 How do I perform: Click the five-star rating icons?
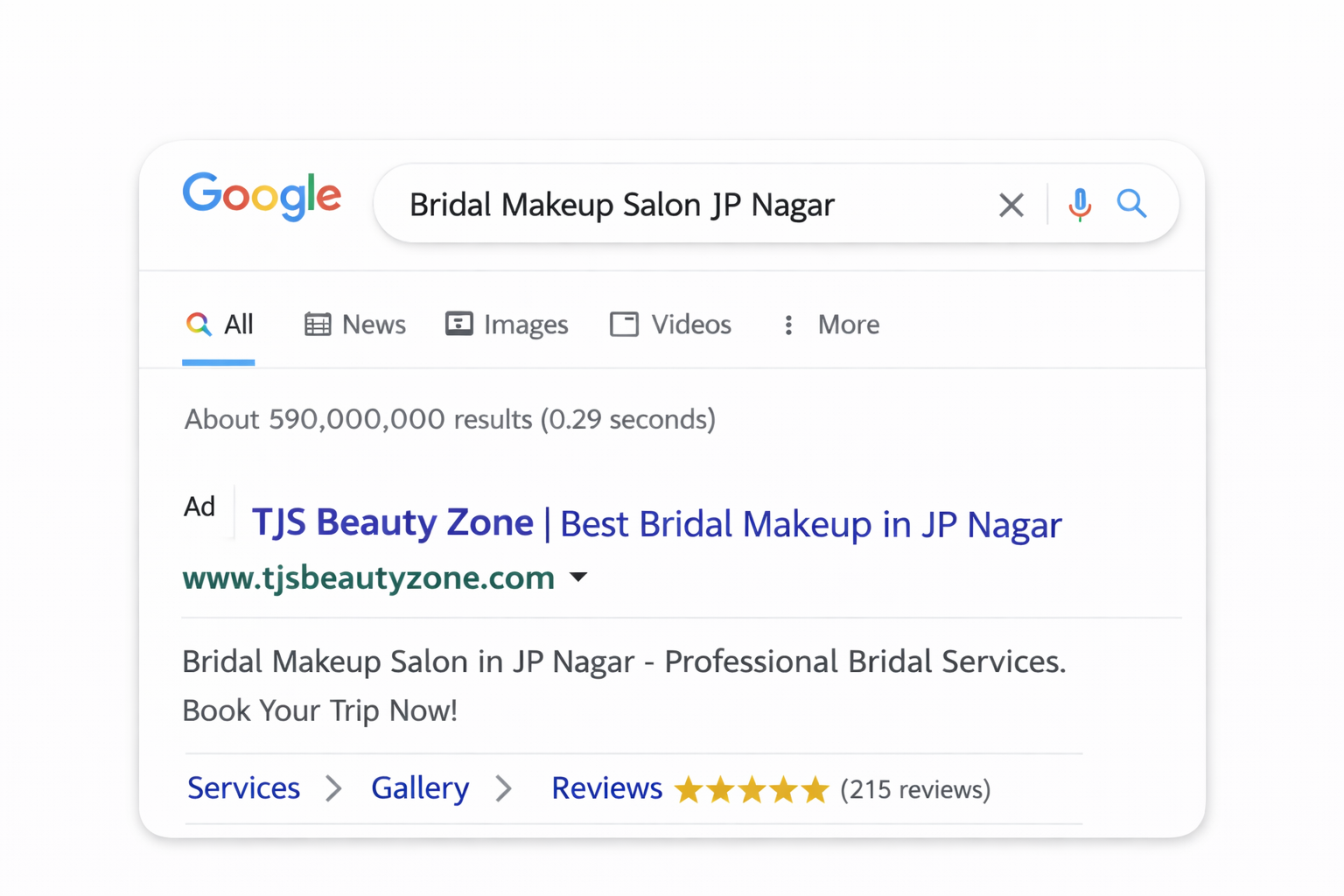(x=752, y=789)
